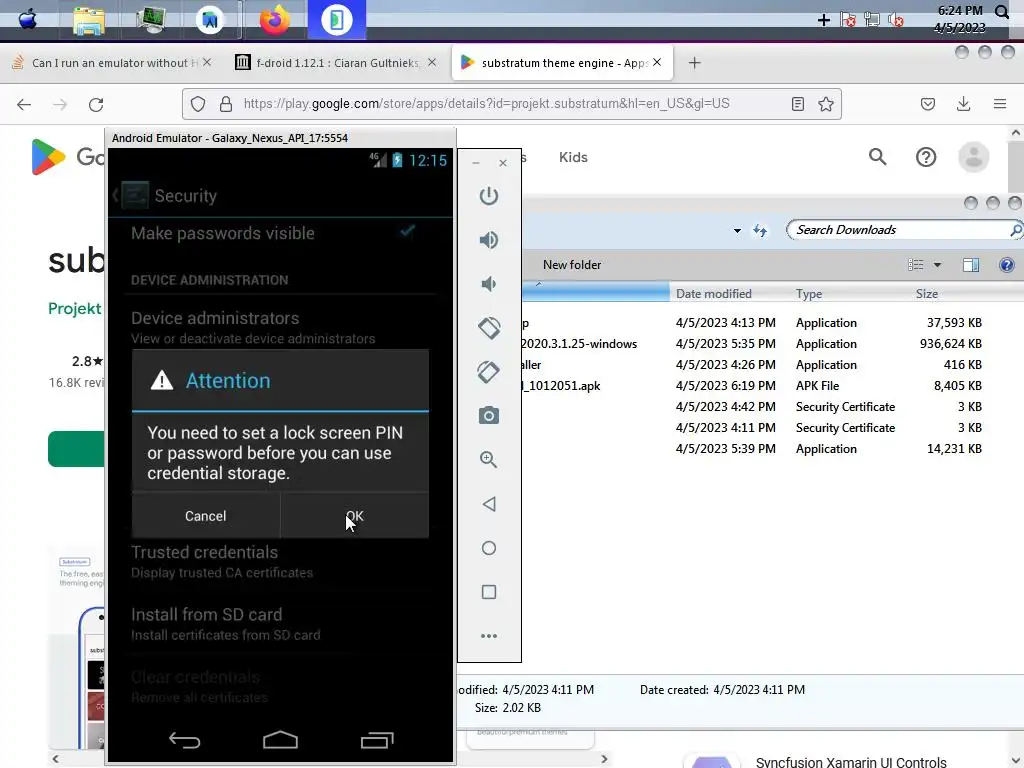Rotate emulator left icon
1024x768 pixels.
point(488,328)
